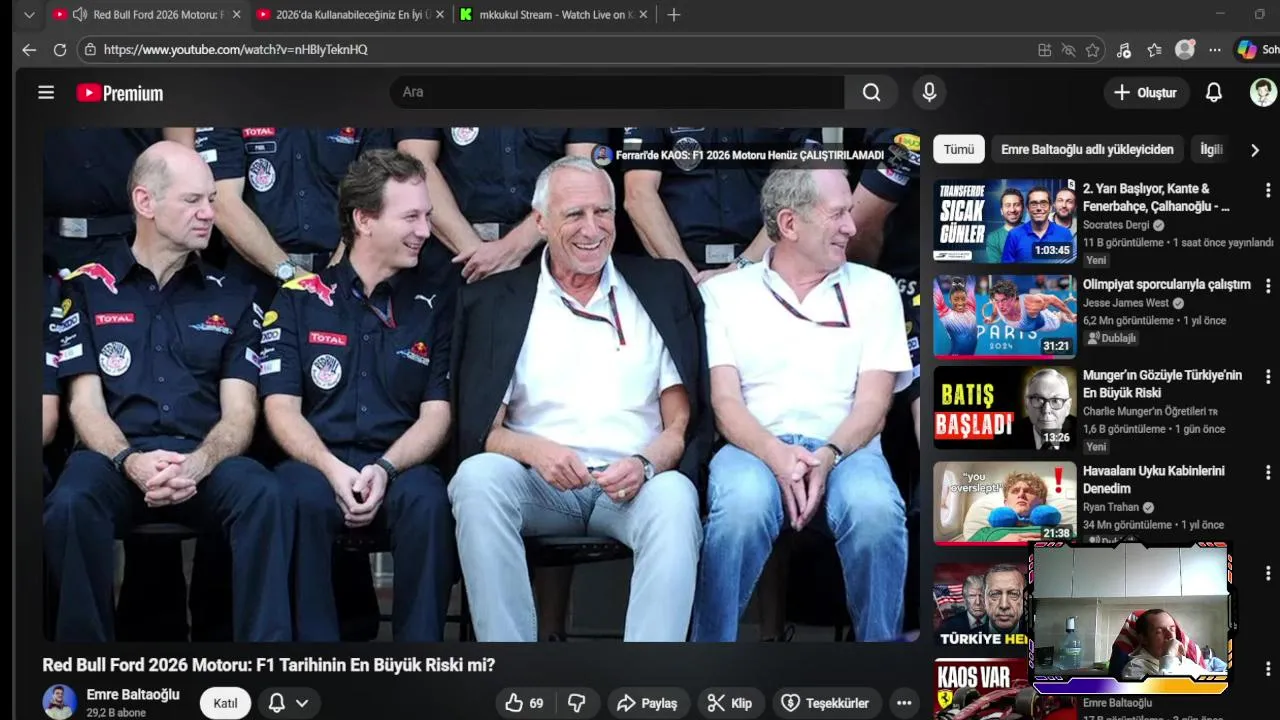Open the YouTube hamburger guide menu
This screenshot has width=1280, height=720.
point(46,92)
